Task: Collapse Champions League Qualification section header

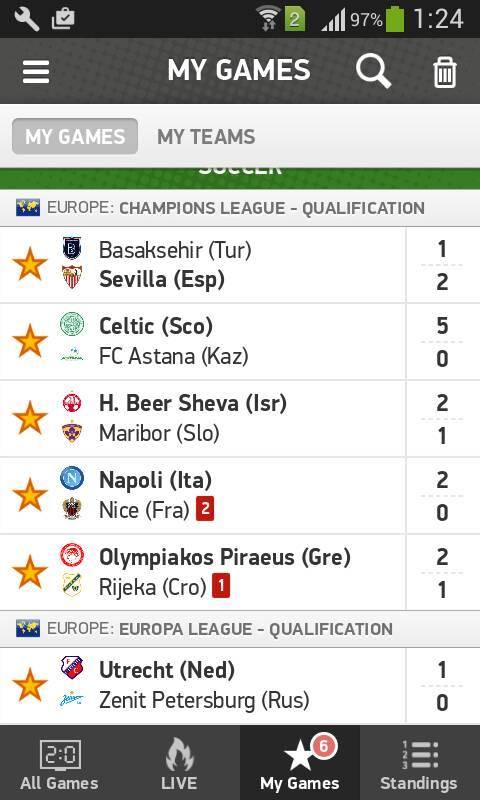Action: [240, 208]
